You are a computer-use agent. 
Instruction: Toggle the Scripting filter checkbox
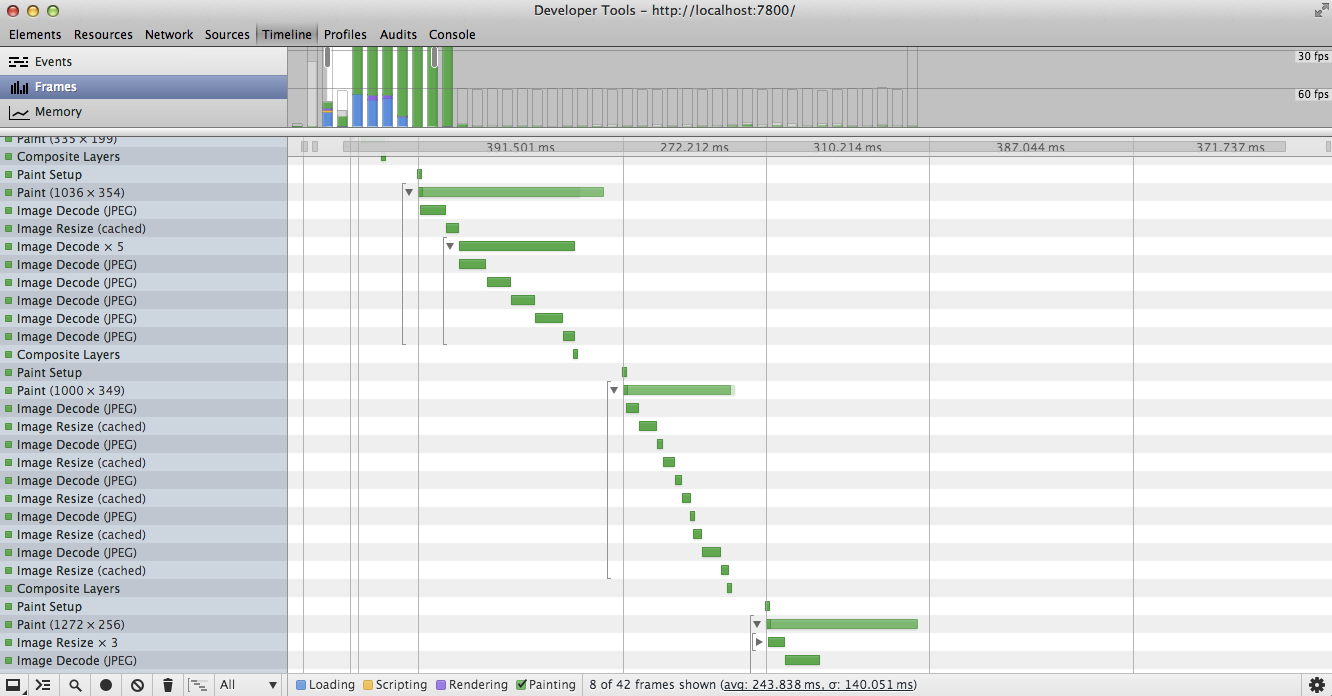click(367, 685)
